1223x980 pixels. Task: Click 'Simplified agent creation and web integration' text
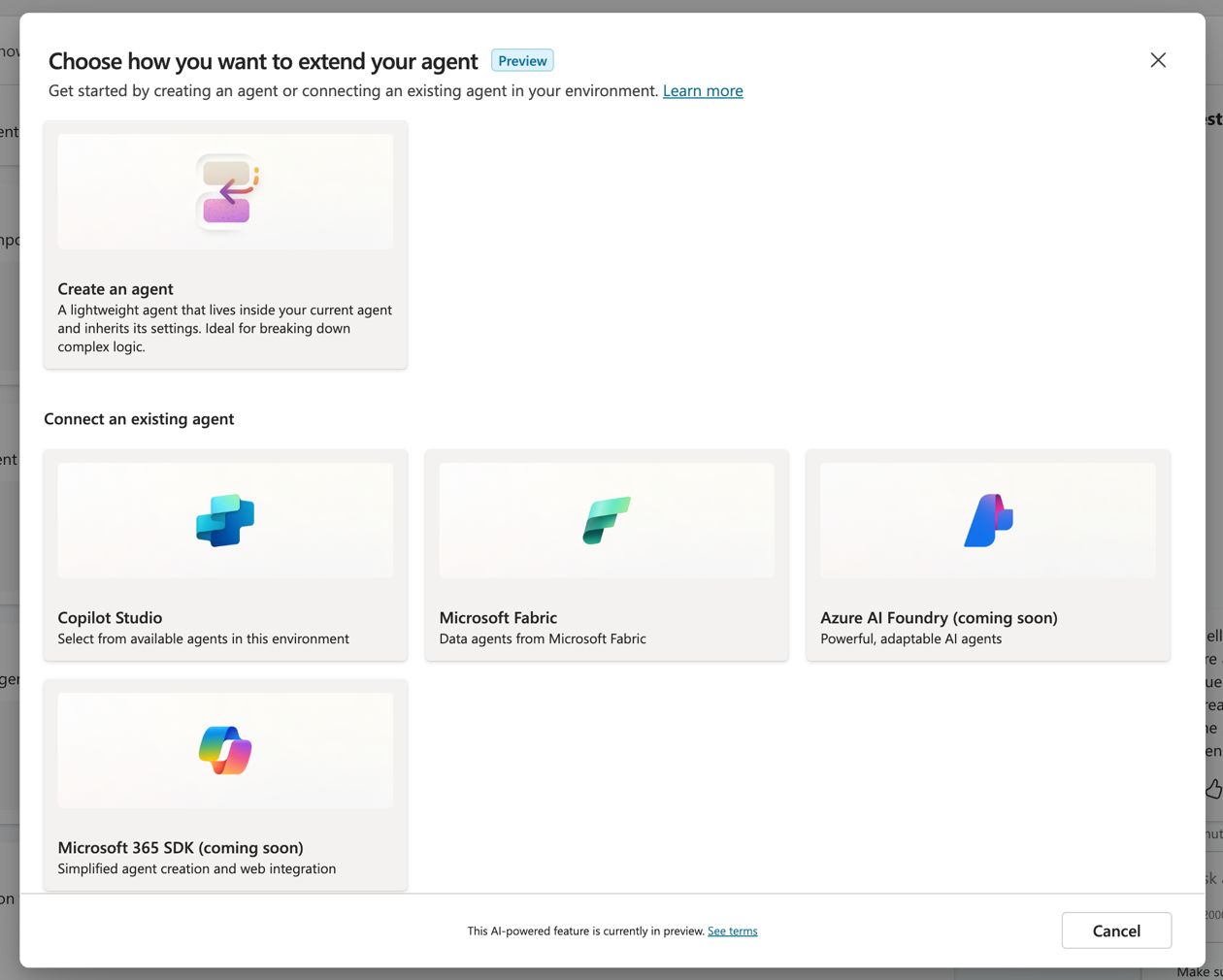pyautogui.click(x=197, y=868)
